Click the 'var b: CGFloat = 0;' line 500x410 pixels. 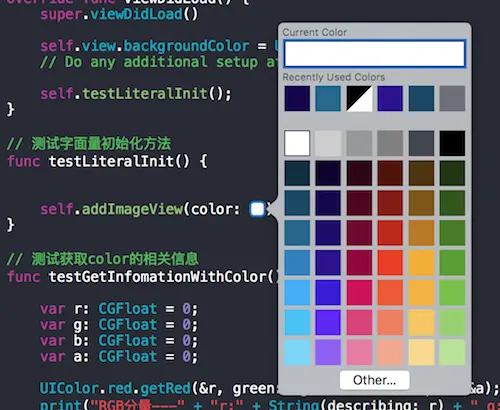pos(119,341)
